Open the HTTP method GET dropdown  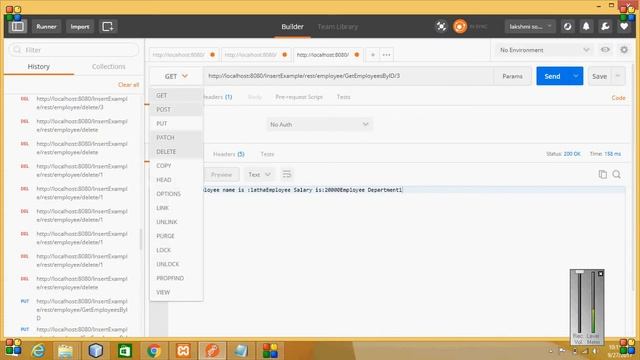[176, 76]
